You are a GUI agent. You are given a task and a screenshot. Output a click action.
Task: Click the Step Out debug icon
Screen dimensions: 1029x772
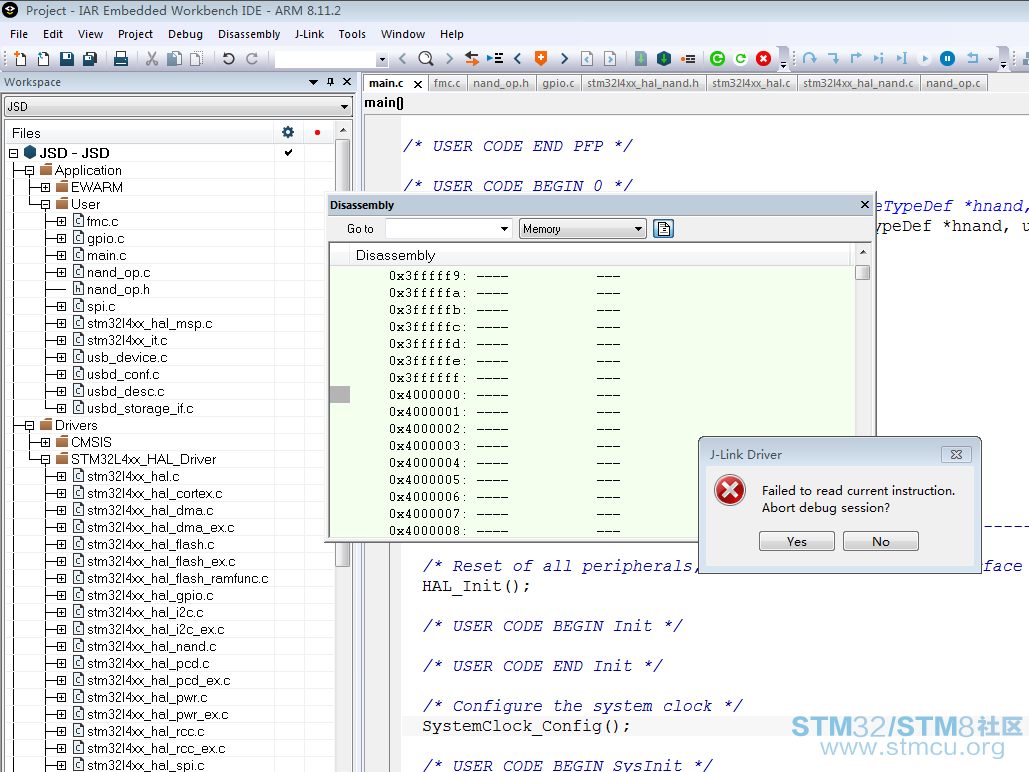click(856, 59)
